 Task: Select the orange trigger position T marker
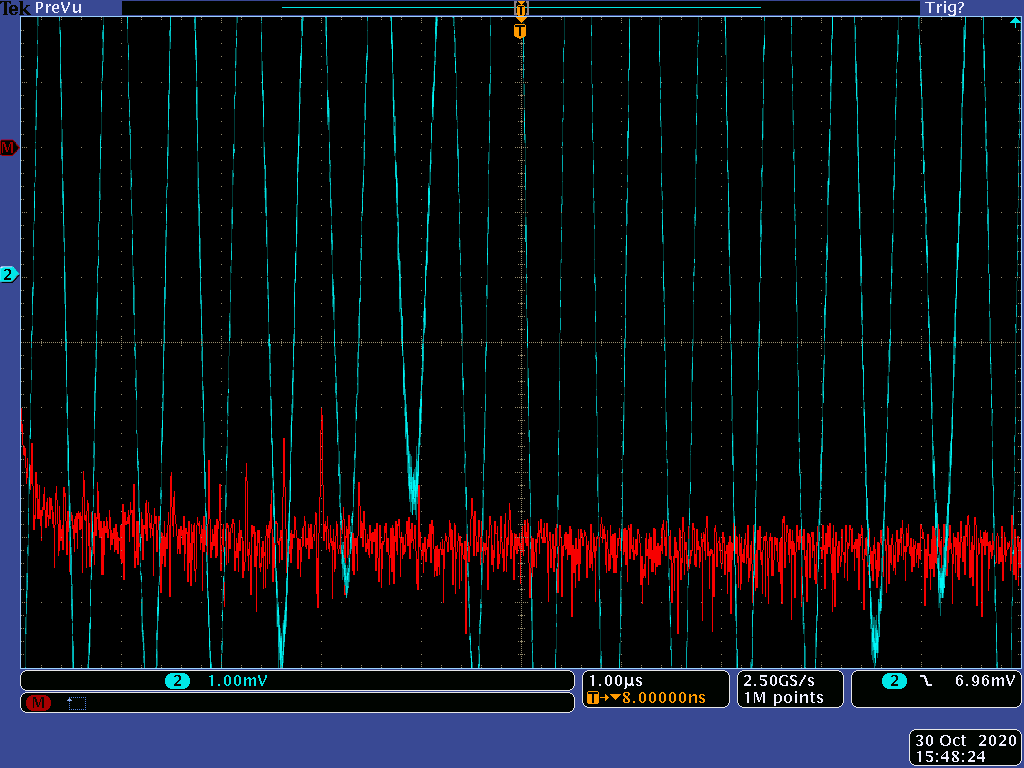[519, 32]
